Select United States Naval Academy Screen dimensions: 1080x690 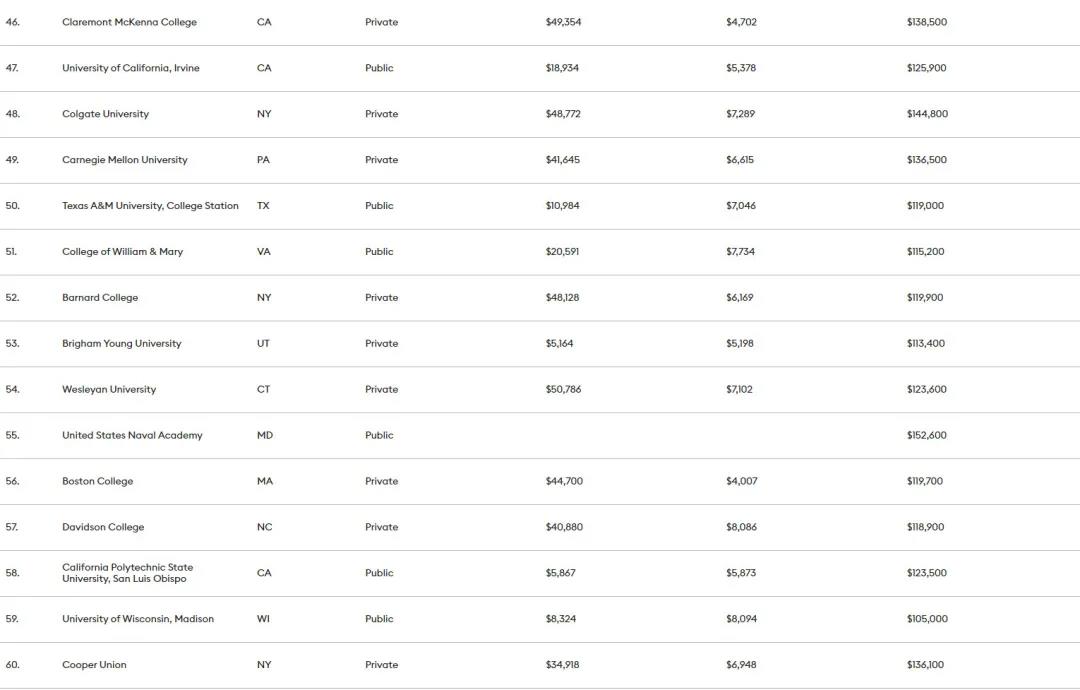click(132, 435)
